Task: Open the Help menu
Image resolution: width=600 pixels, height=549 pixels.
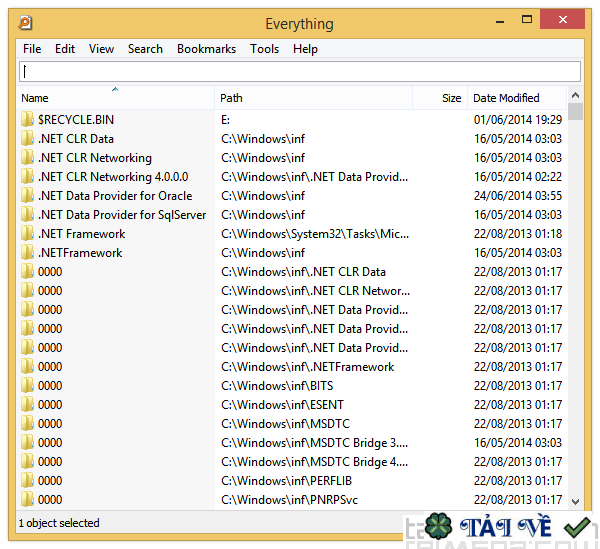Action: point(305,49)
